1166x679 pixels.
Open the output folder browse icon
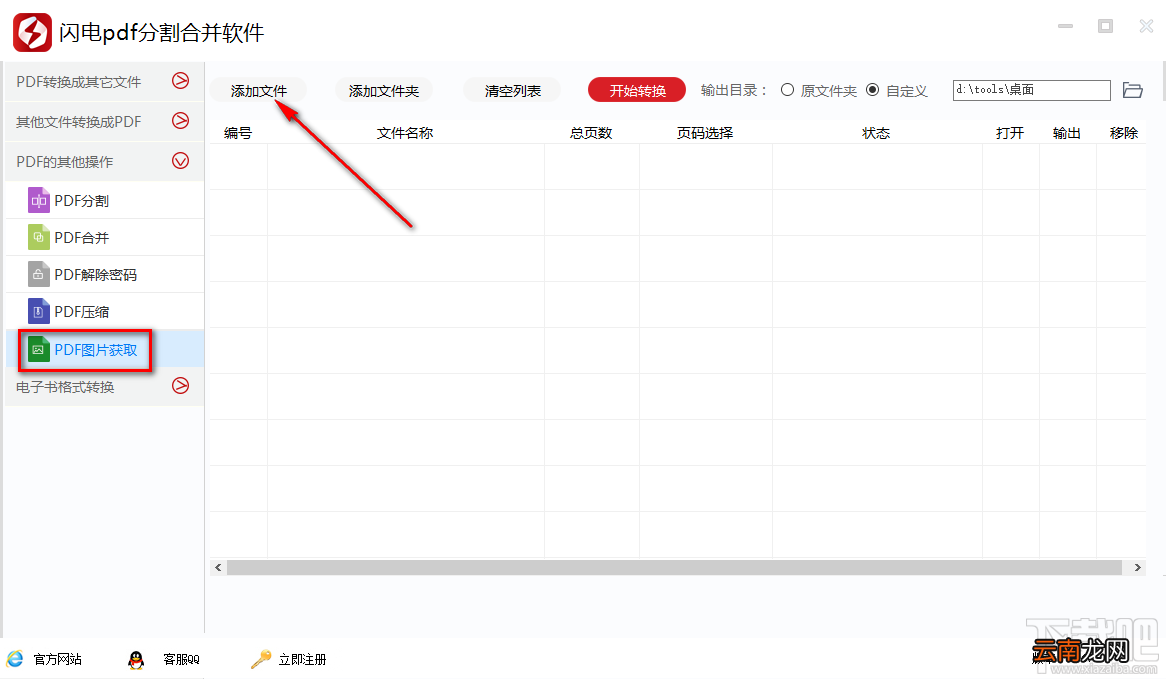[x=1133, y=90]
